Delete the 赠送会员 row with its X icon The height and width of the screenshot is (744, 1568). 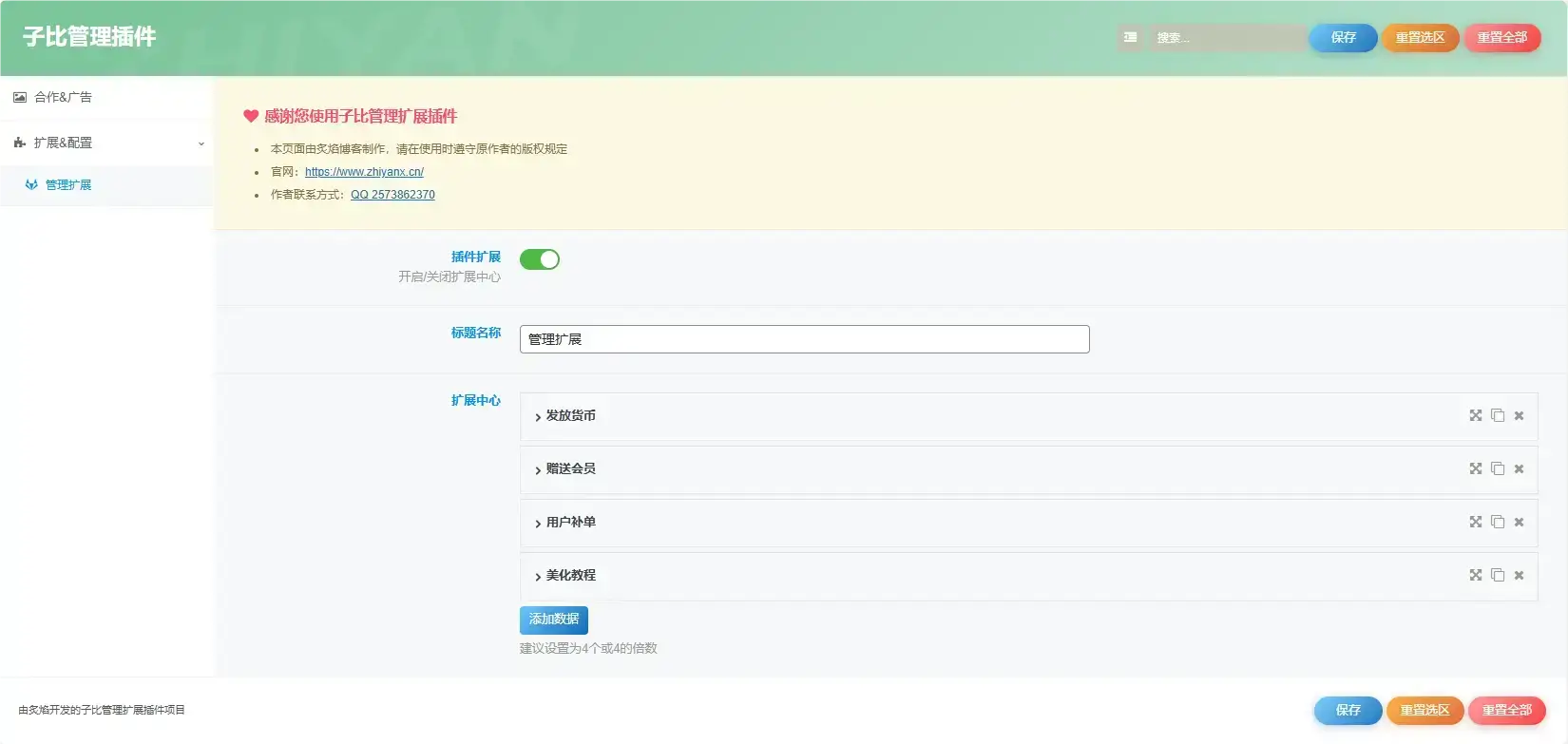(1519, 469)
